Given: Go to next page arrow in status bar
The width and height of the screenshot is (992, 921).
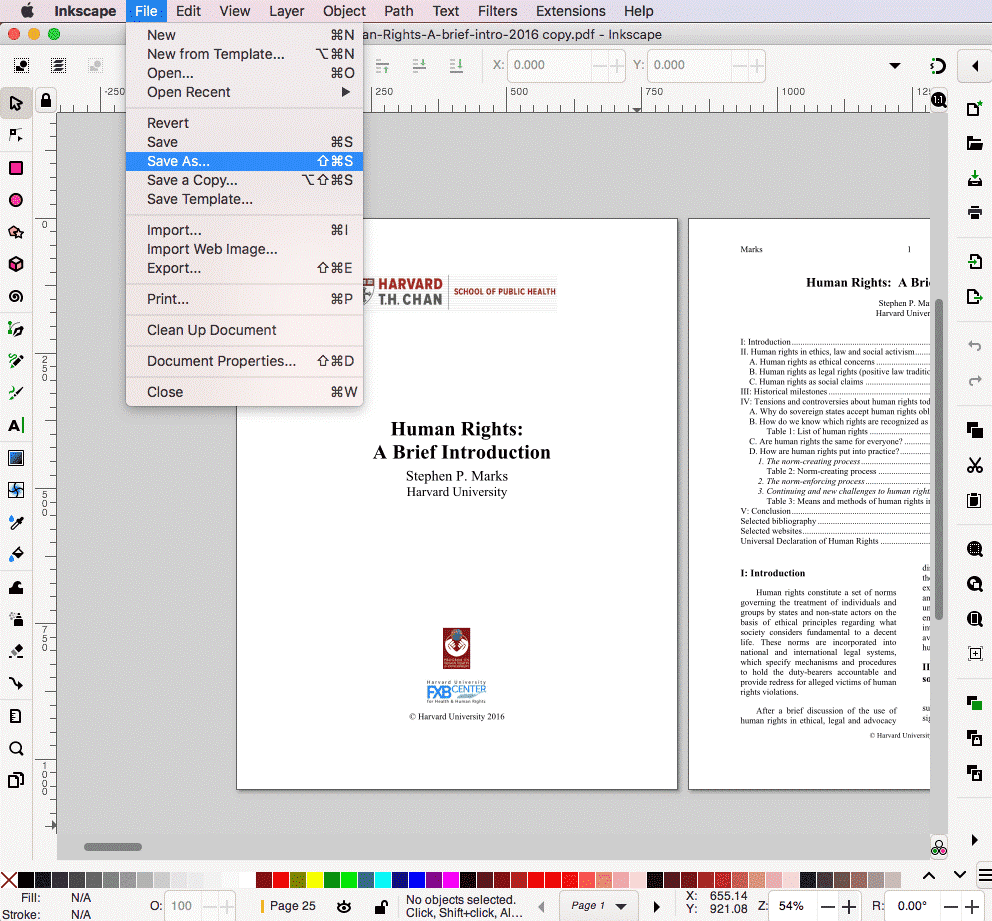Looking at the screenshot, I should click(656, 906).
